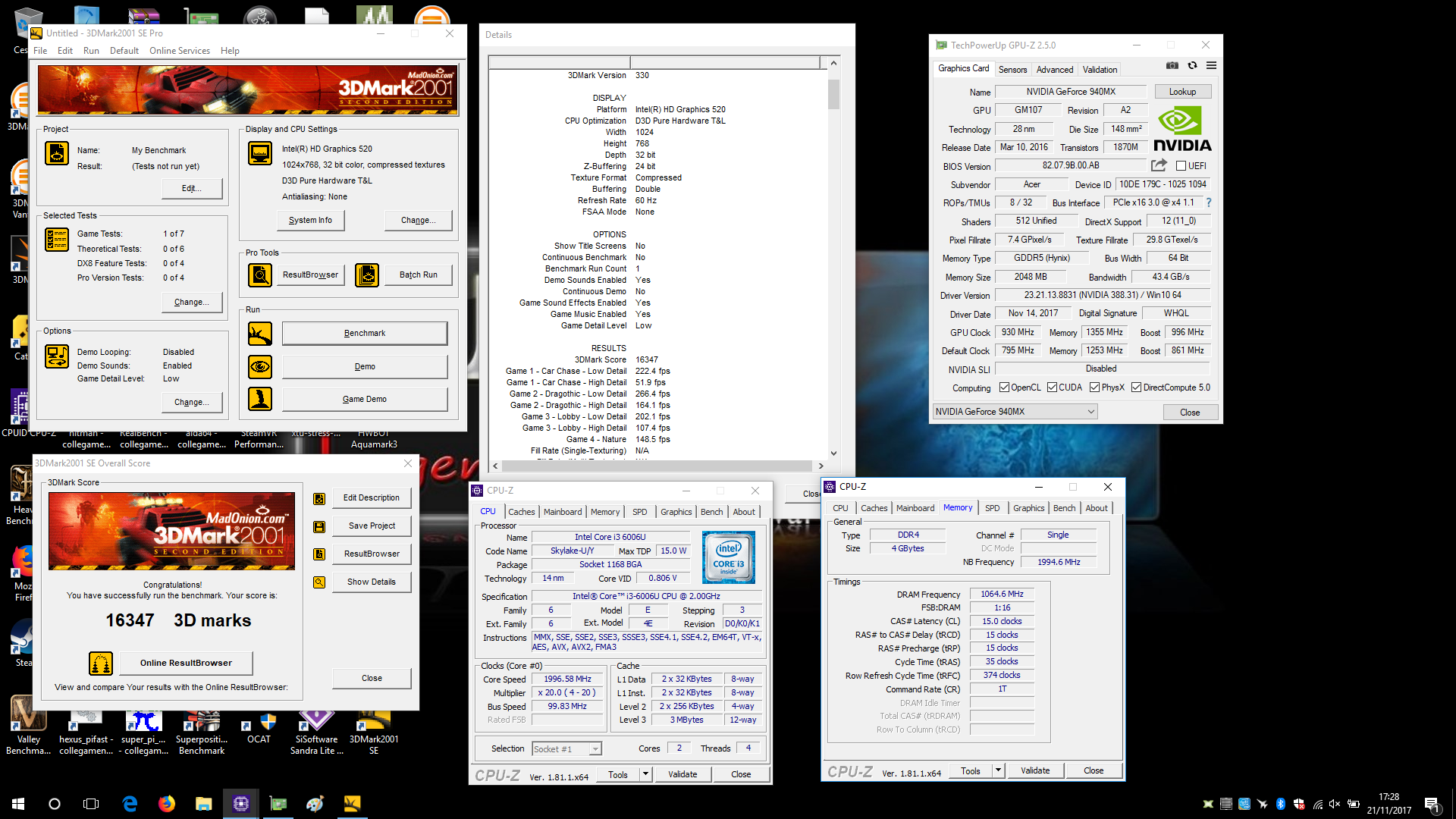Click the Show Details magnifier icon
Screen dimensions: 1456x819
click(319, 582)
